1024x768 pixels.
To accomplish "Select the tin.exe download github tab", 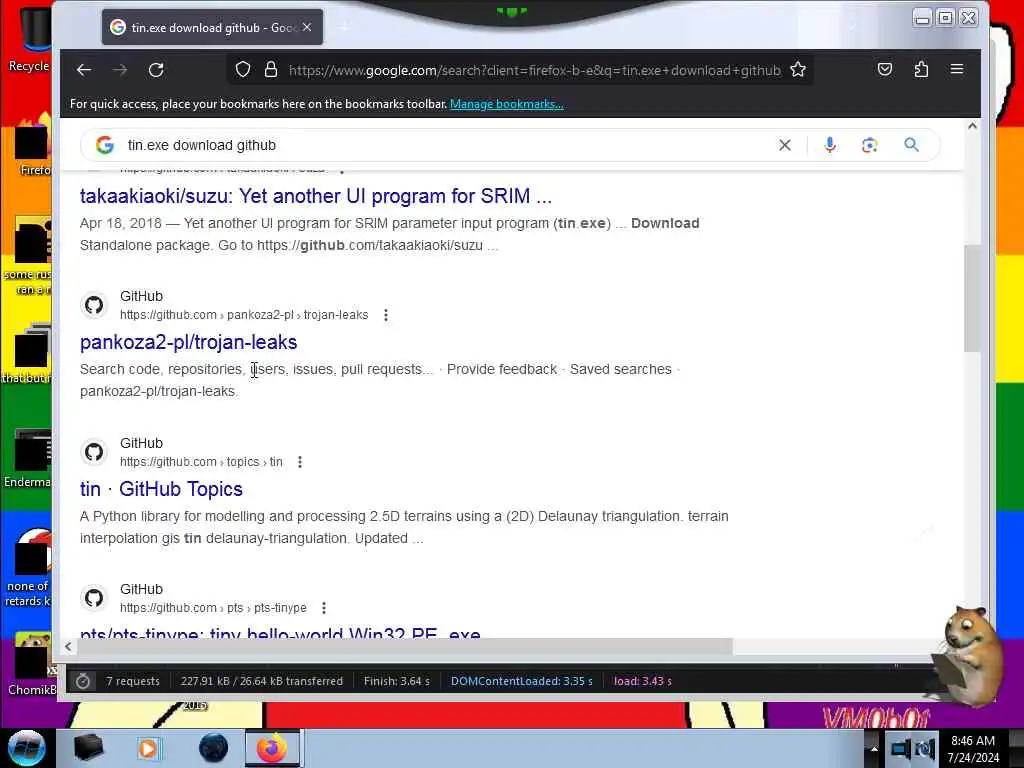I will pos(212,27).
